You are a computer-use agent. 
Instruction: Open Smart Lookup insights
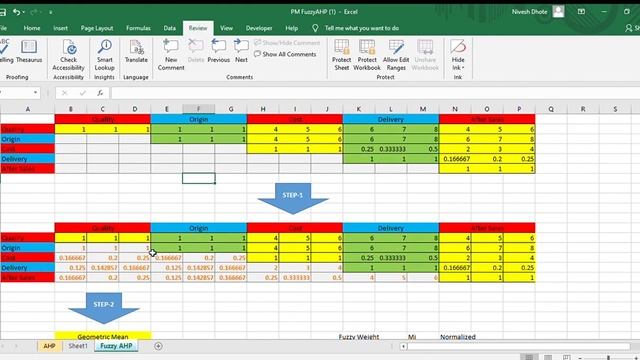[104, 56]
